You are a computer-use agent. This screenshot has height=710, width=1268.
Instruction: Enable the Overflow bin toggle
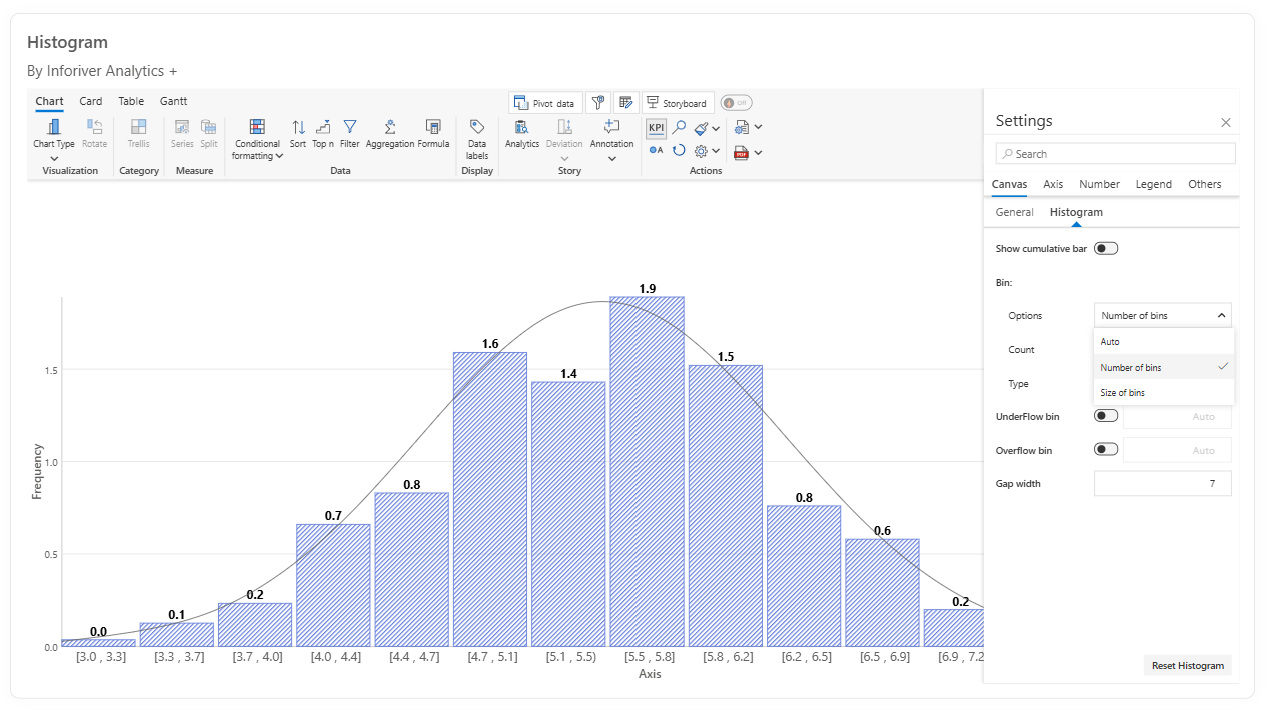click(x=1106, y=450)
